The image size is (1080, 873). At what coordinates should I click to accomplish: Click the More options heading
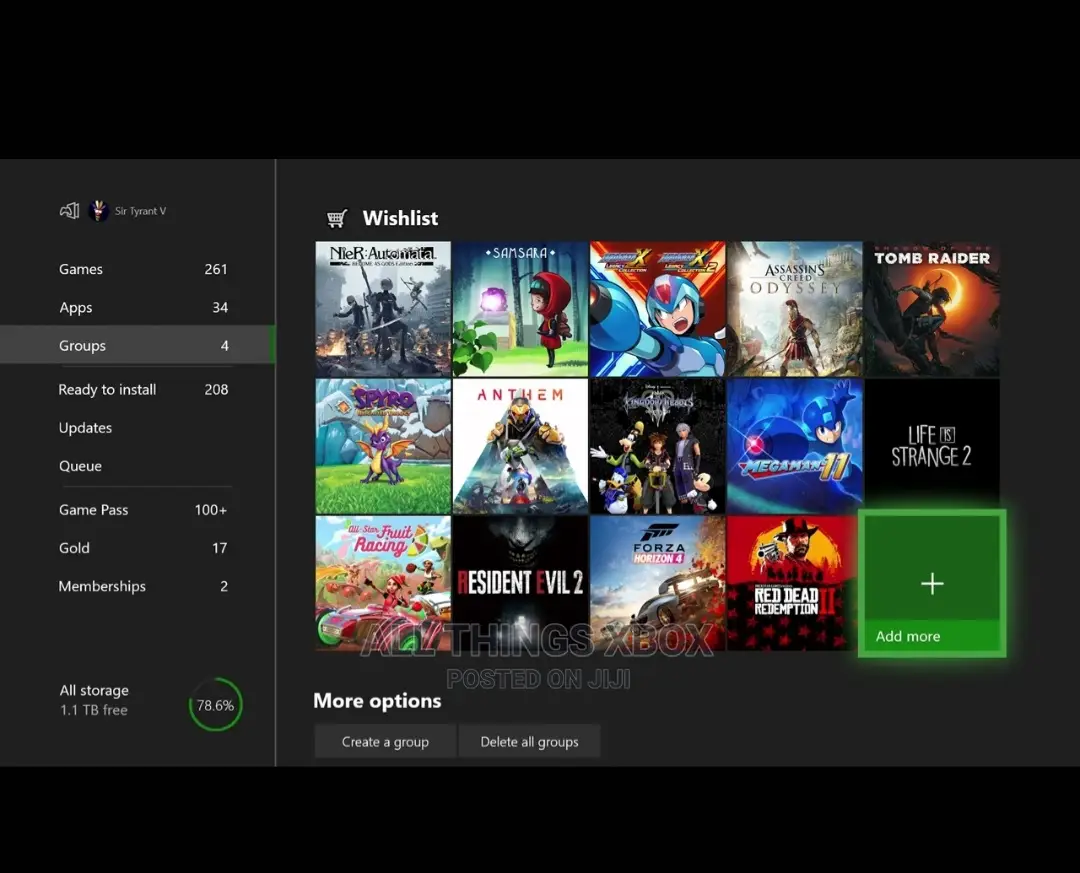[377, 701]
